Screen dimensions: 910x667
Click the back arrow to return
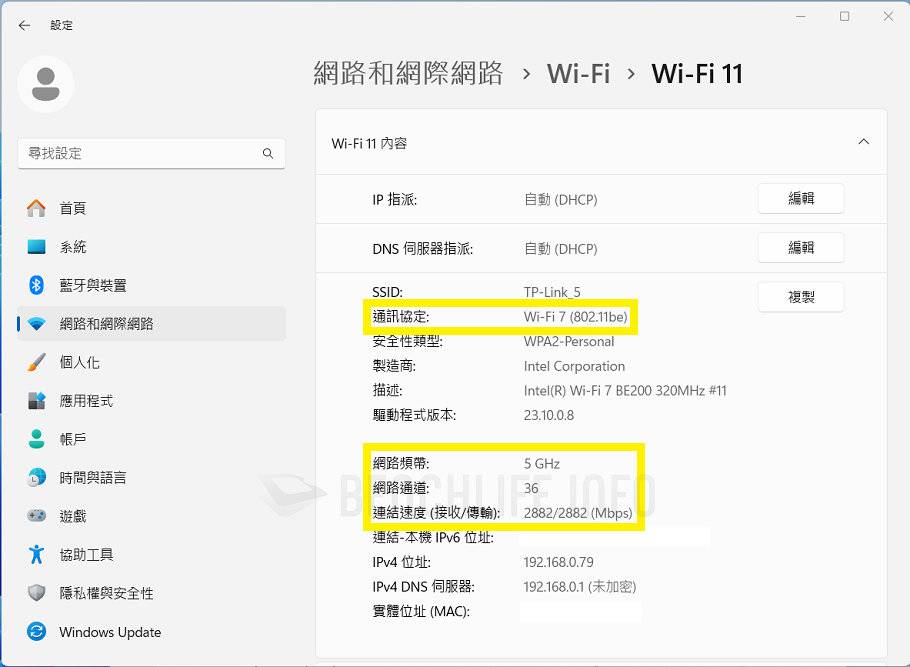click(x=24, y=25)
